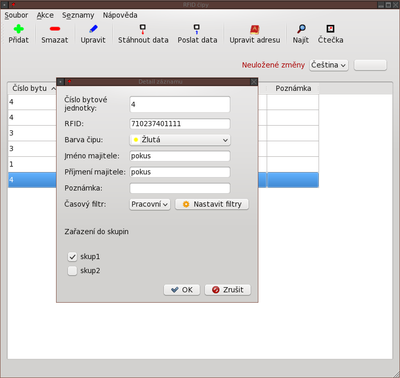Click the gear icon on Nastavit filtry
This screenshot has width=400, height=378.
(186, 204)
